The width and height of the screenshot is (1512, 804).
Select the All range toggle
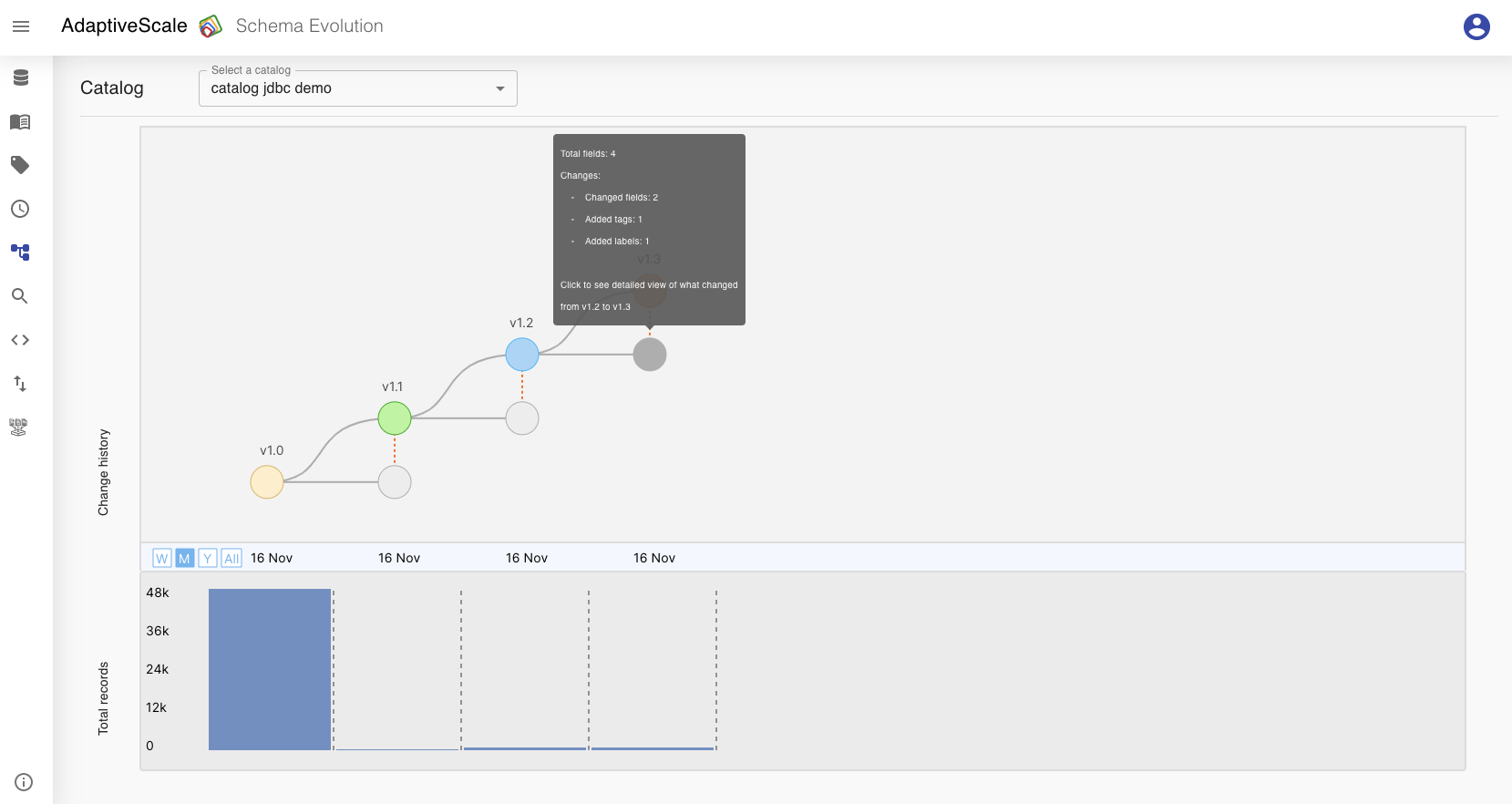click(x=231, y=558)
